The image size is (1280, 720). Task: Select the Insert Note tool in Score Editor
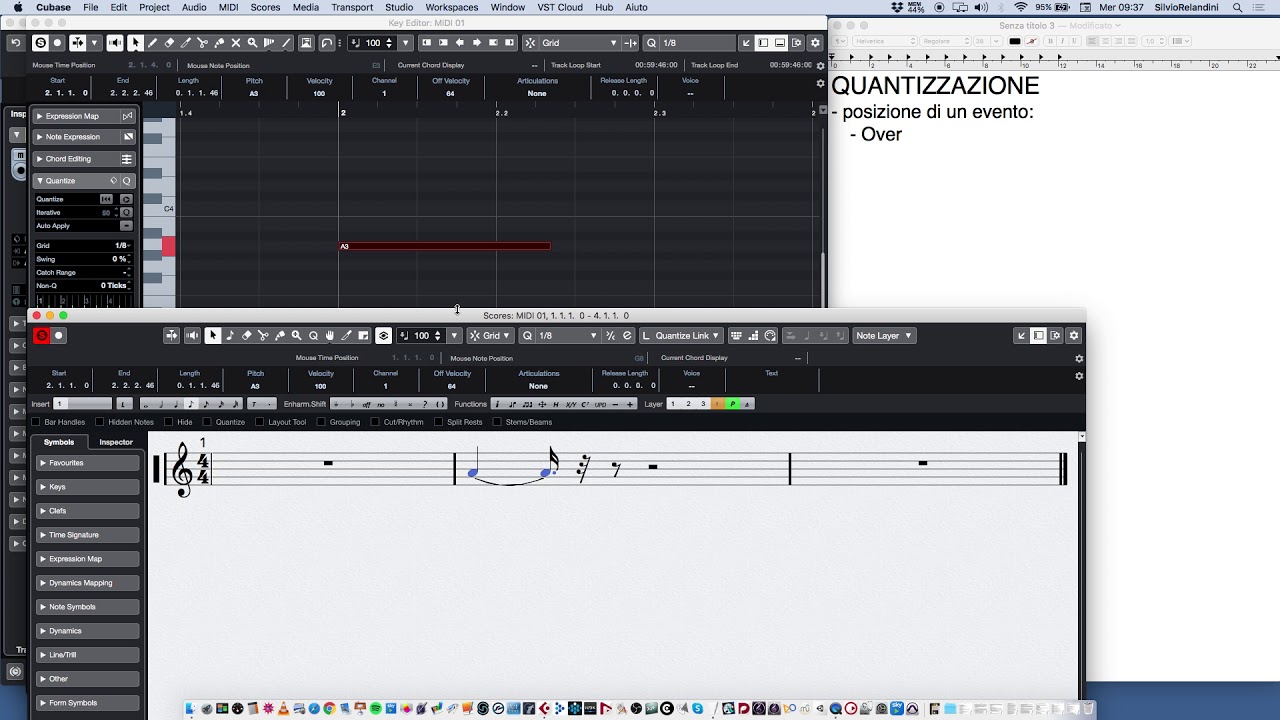pos(230,336)
